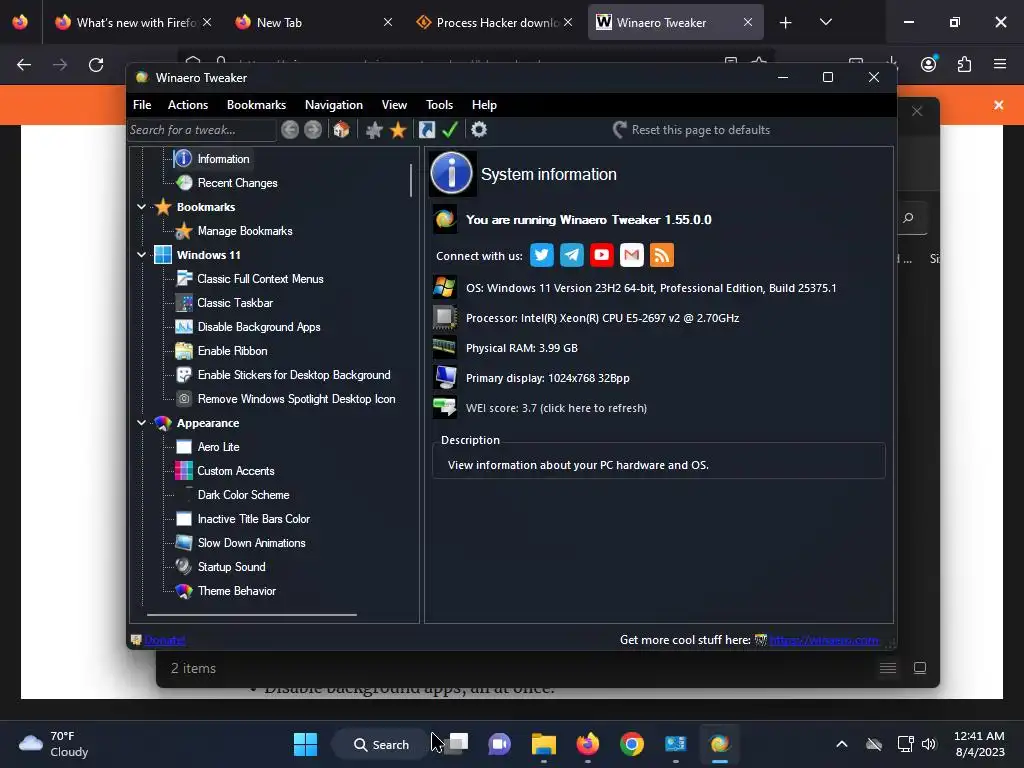
Task: Click WEI score text to refresh
Action: tap(556, 408)
